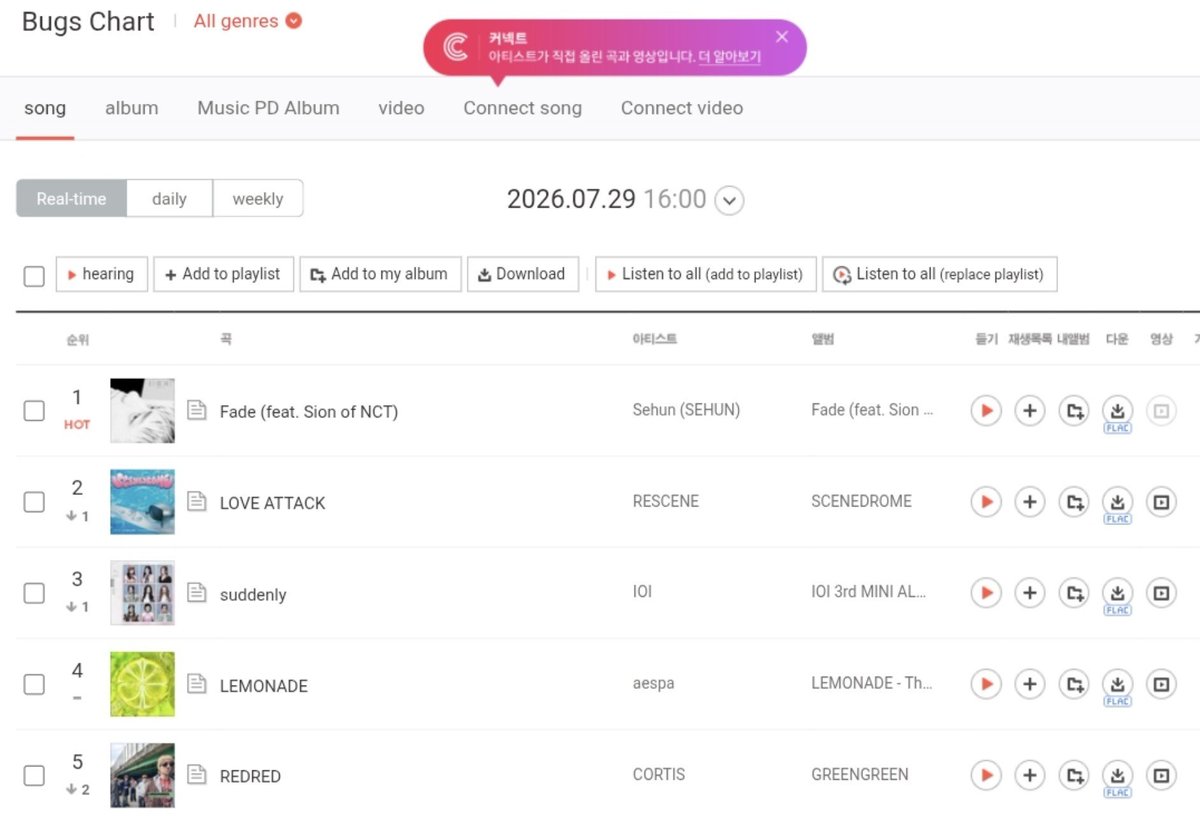
Task: Open the song tab
Action: (45, 108)
